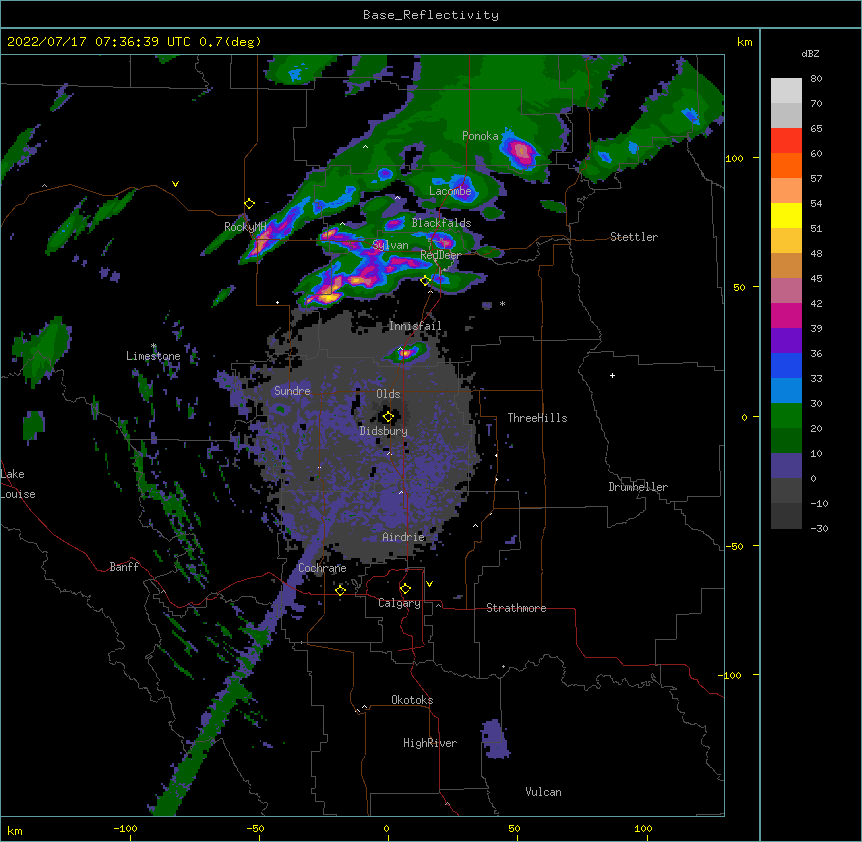Pick the dark orange swatch between 60 and 57
The image size is (862, 842).
pyautogui.click(x=786, y=165)
